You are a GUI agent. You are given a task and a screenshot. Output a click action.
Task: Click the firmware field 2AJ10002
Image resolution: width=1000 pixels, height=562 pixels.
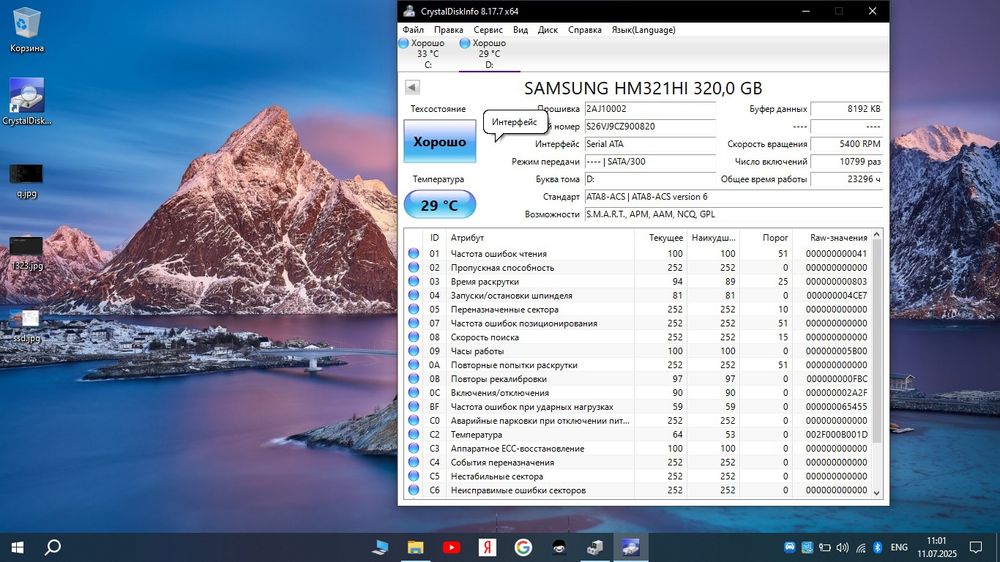click(650, 109)
